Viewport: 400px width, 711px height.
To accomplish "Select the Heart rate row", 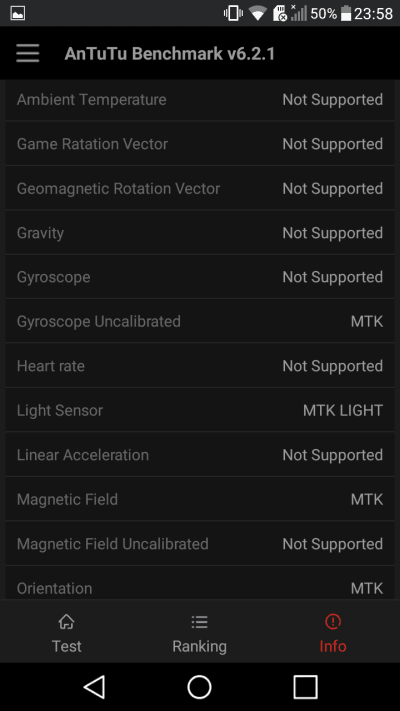I will pos(200,366).
